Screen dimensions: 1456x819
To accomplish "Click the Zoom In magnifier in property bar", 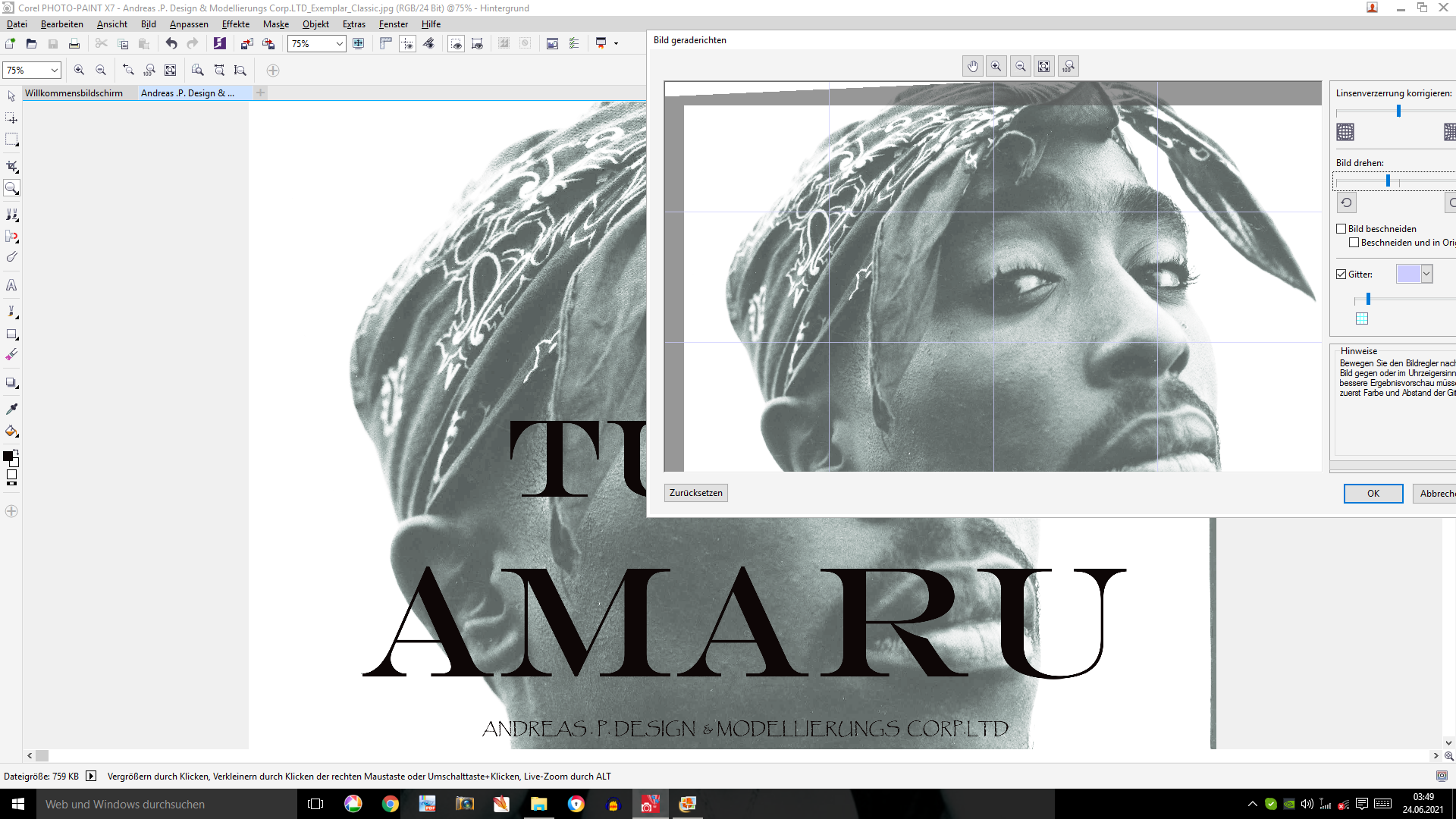I will coord(79,70).
